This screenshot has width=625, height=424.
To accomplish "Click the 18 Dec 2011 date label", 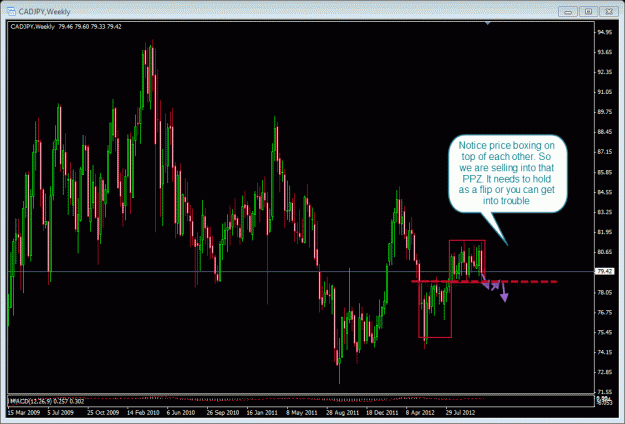I will [x=382, y=412].
